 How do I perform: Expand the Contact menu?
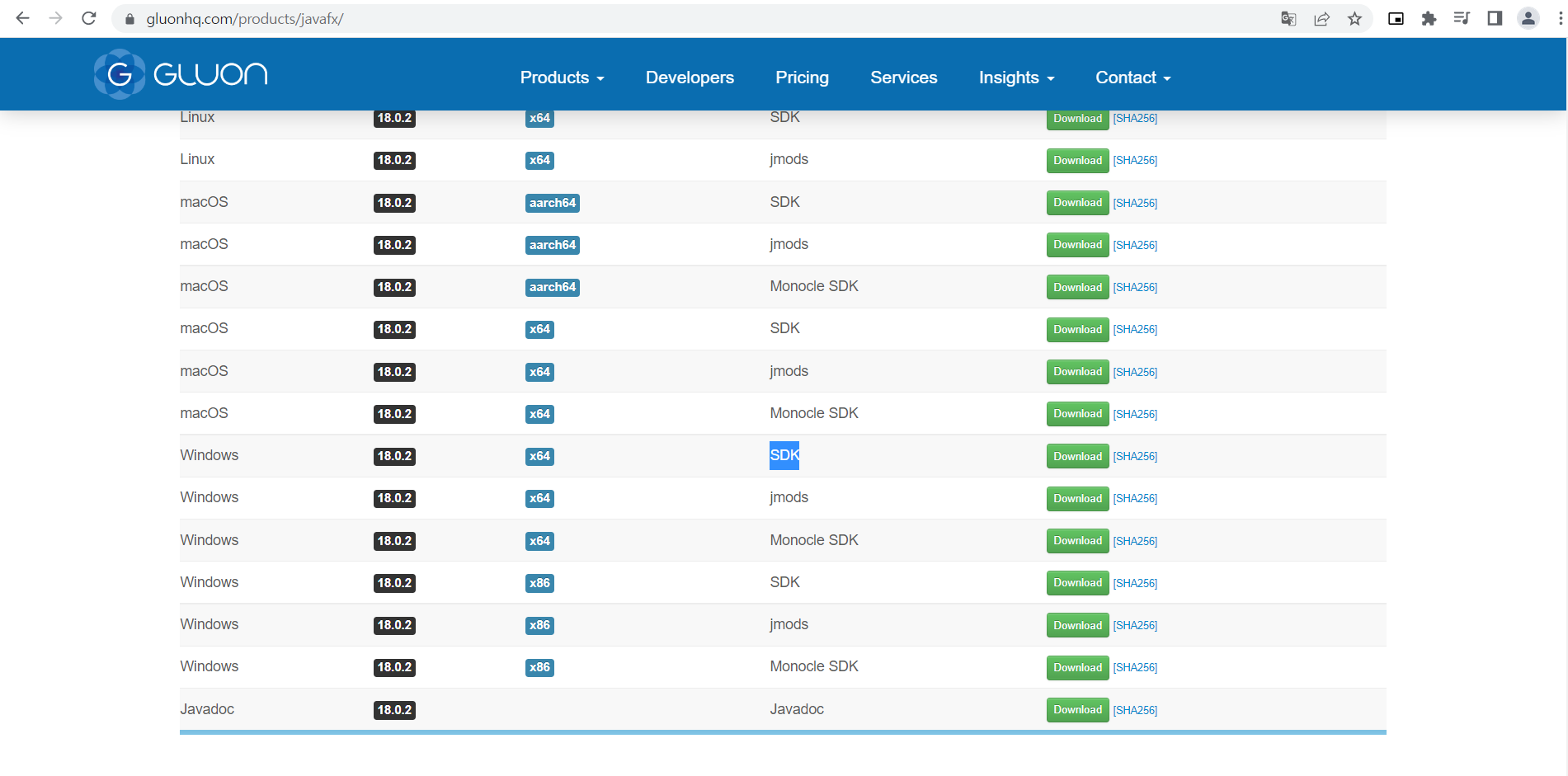[x=1132, y=78]
